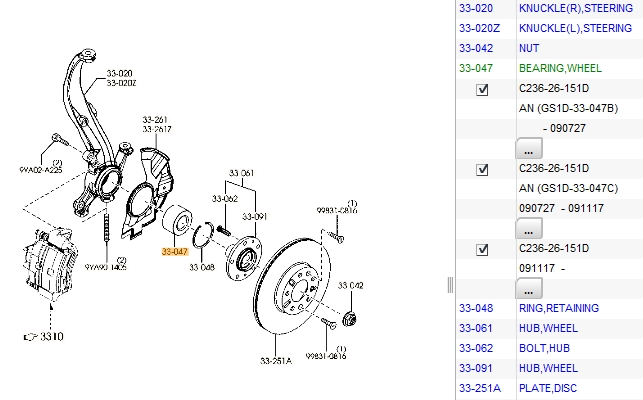Image resolution: width=643 pixels, height=400 pixels.
Task: Click the splitter handle between diagram and list
Action: [x=450, y=284]
